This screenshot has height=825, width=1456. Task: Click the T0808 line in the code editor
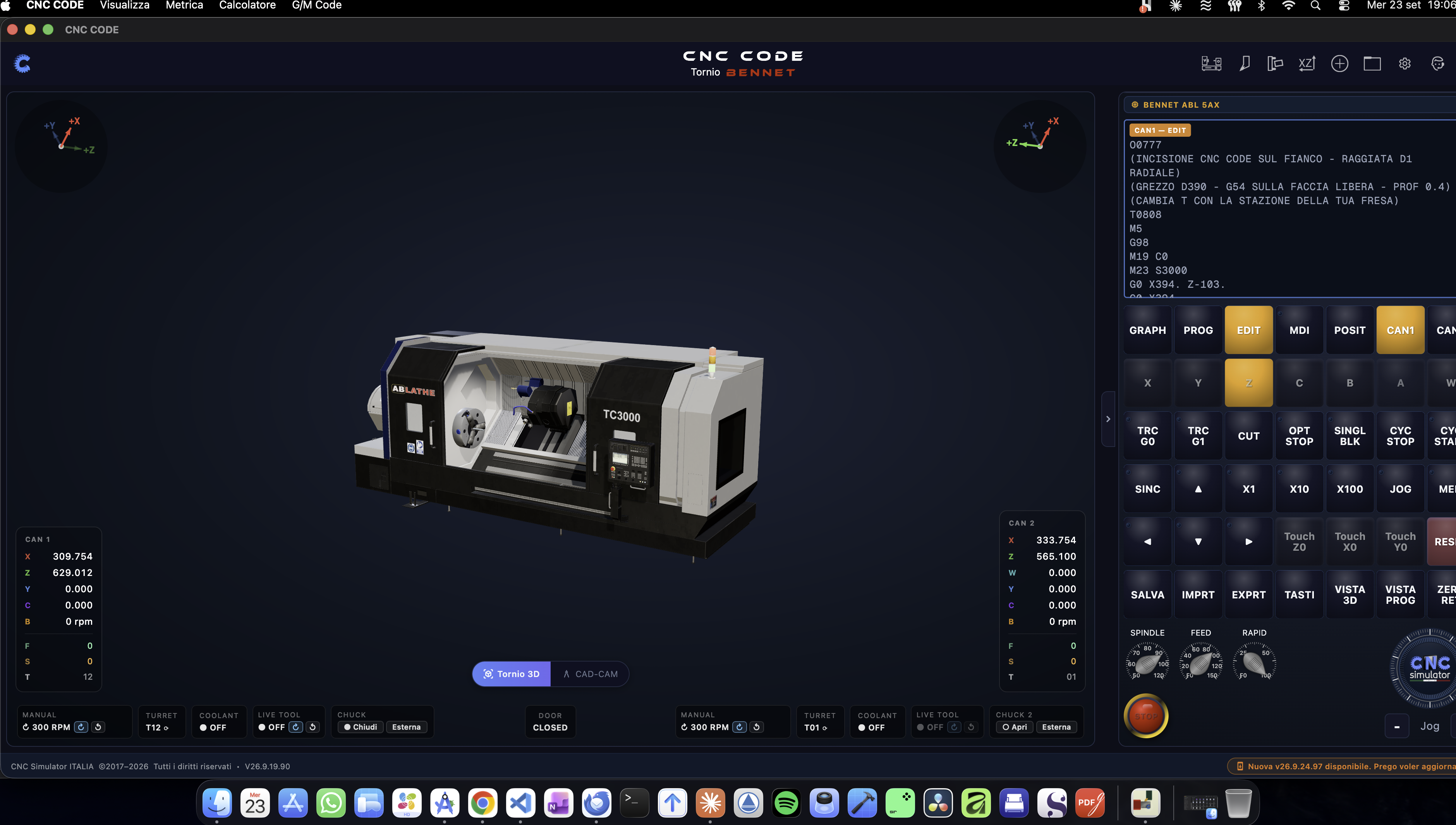1145,215
